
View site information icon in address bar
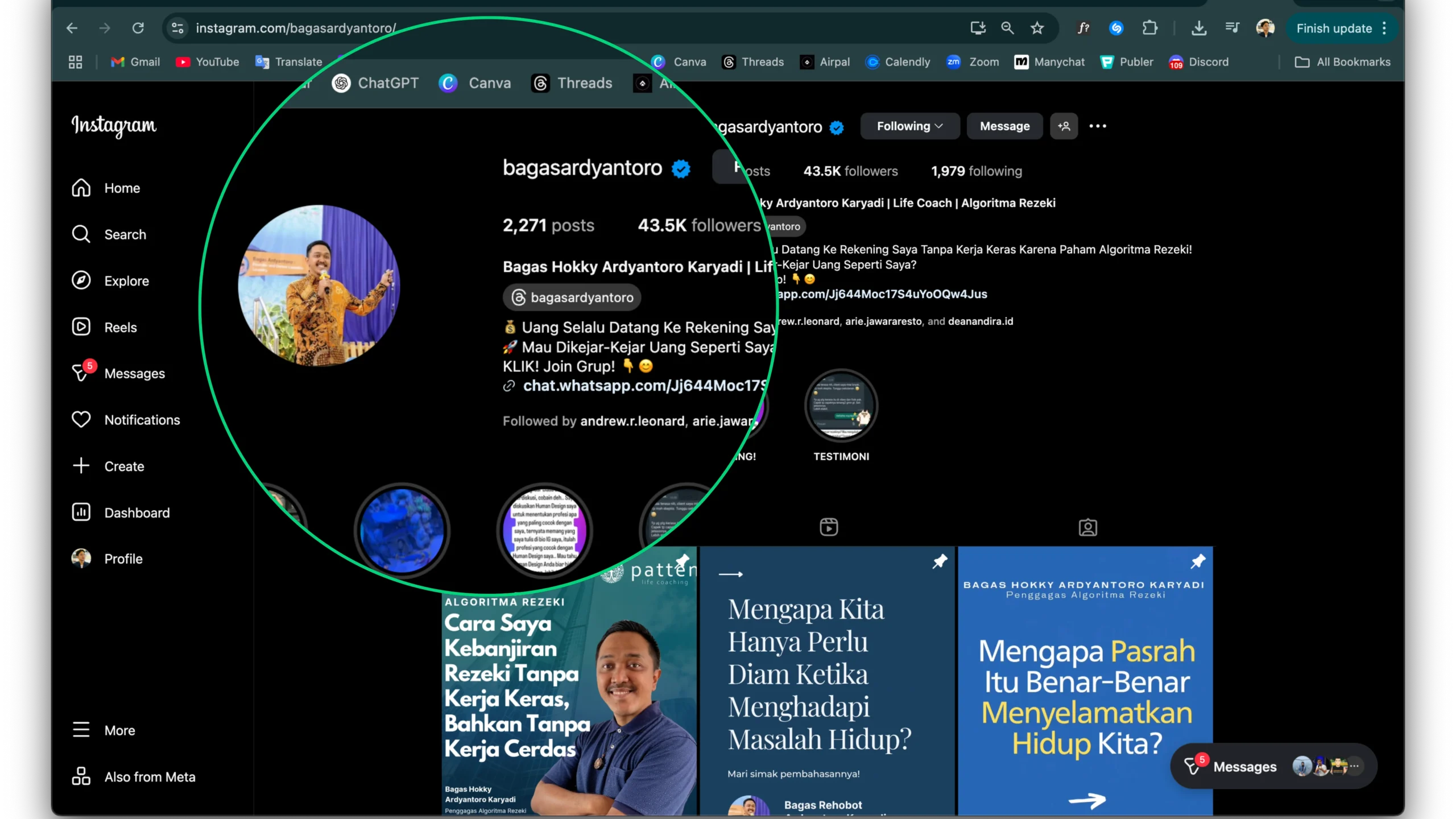[x=178, y=28]
